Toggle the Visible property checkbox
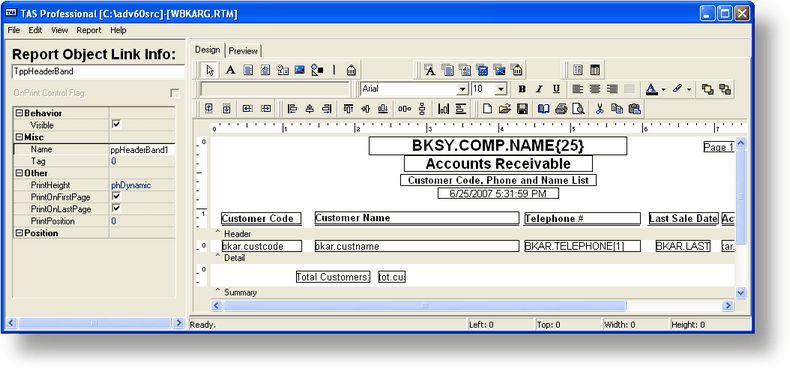This screenshot has width=790, height=369. click(116, 124)
